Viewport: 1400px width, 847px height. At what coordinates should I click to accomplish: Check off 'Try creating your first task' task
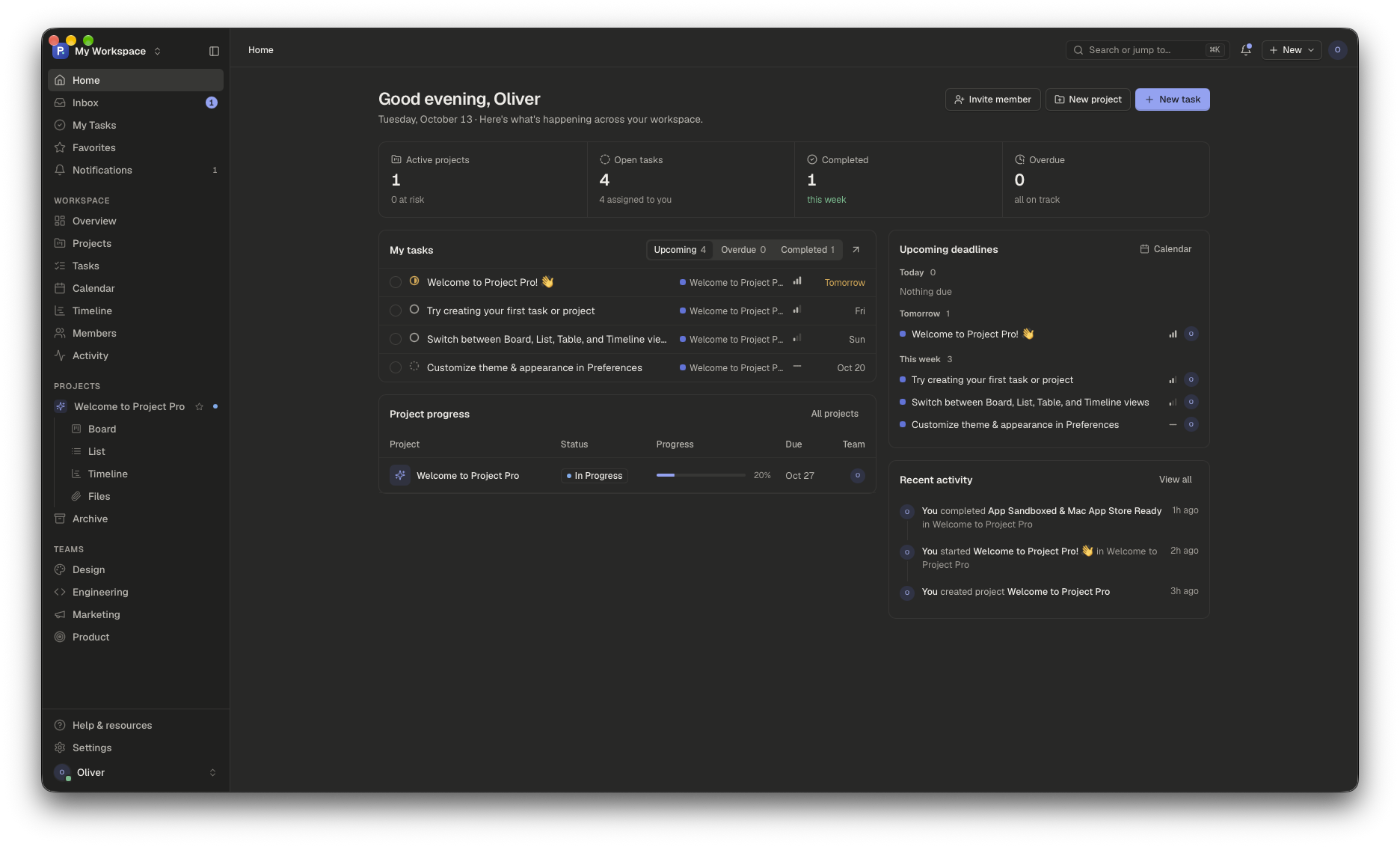(396, 311)
